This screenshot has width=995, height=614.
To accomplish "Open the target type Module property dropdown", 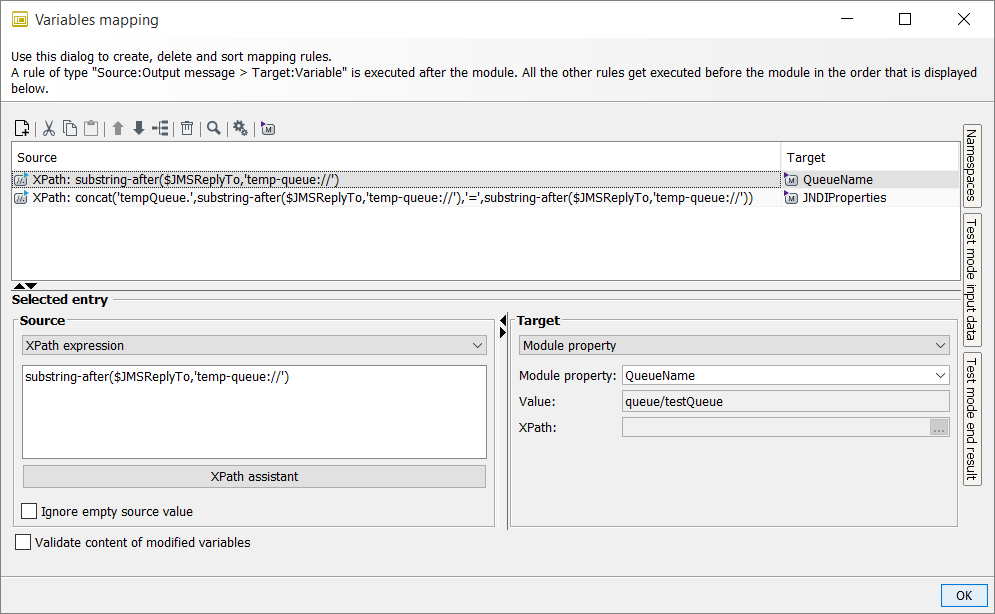I will tap(734, 345).
